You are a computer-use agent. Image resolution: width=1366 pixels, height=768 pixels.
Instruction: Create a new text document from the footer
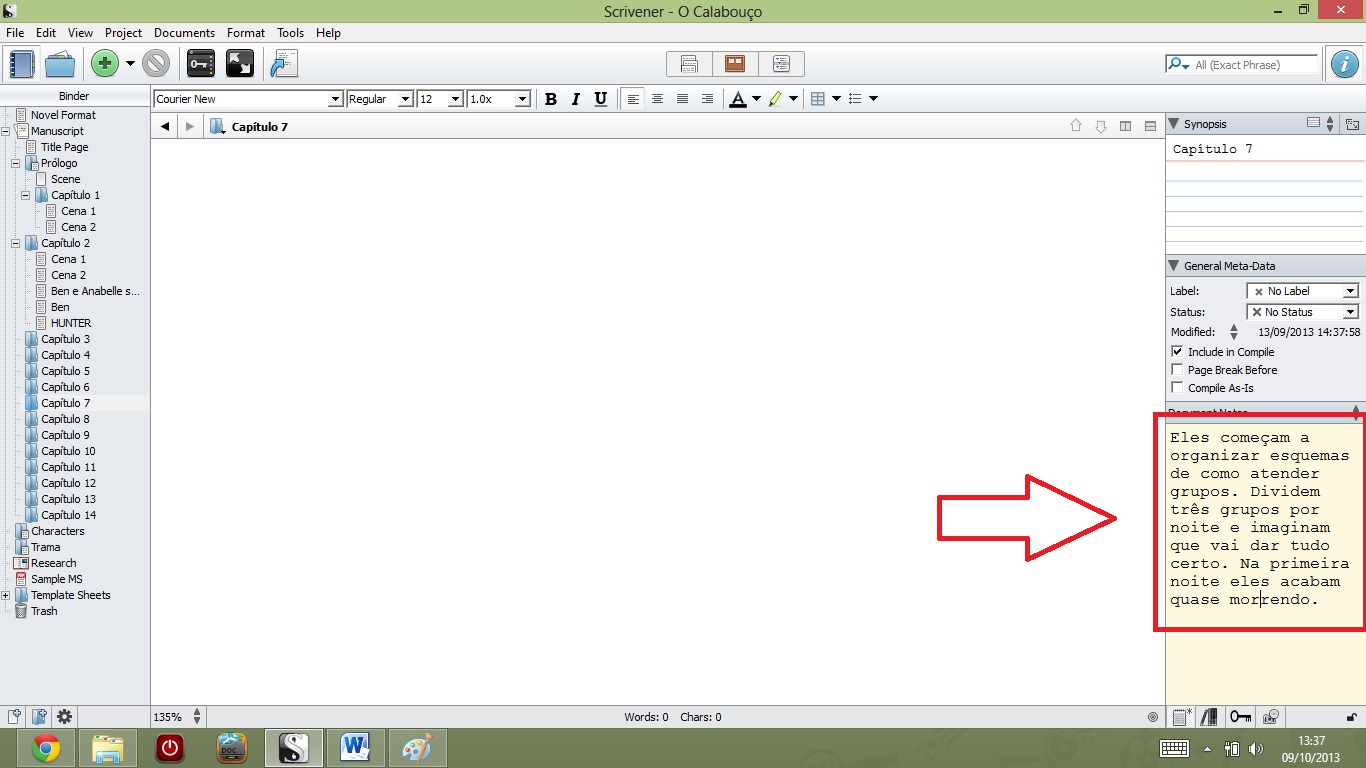pos(15,716)
